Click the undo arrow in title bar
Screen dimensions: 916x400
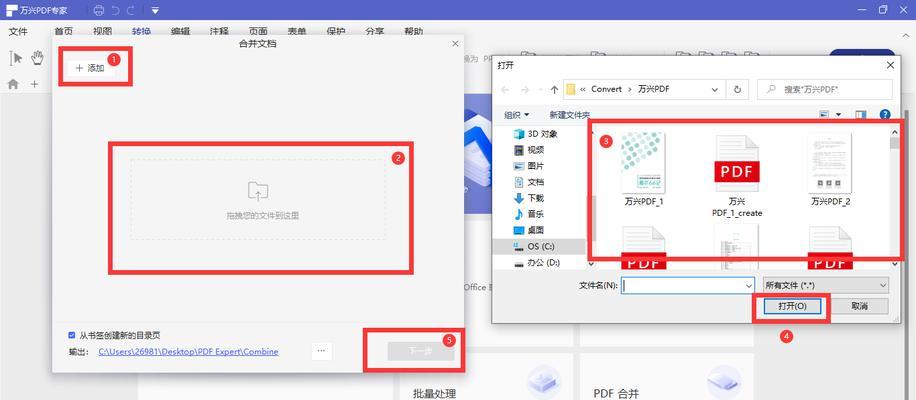116,10
